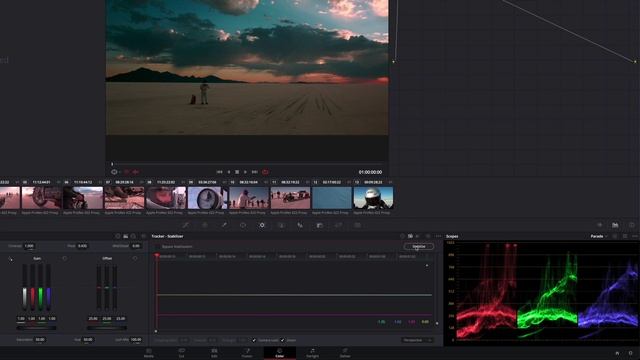Open the Perspective stabilization mode dropdown

click(418, 340)
